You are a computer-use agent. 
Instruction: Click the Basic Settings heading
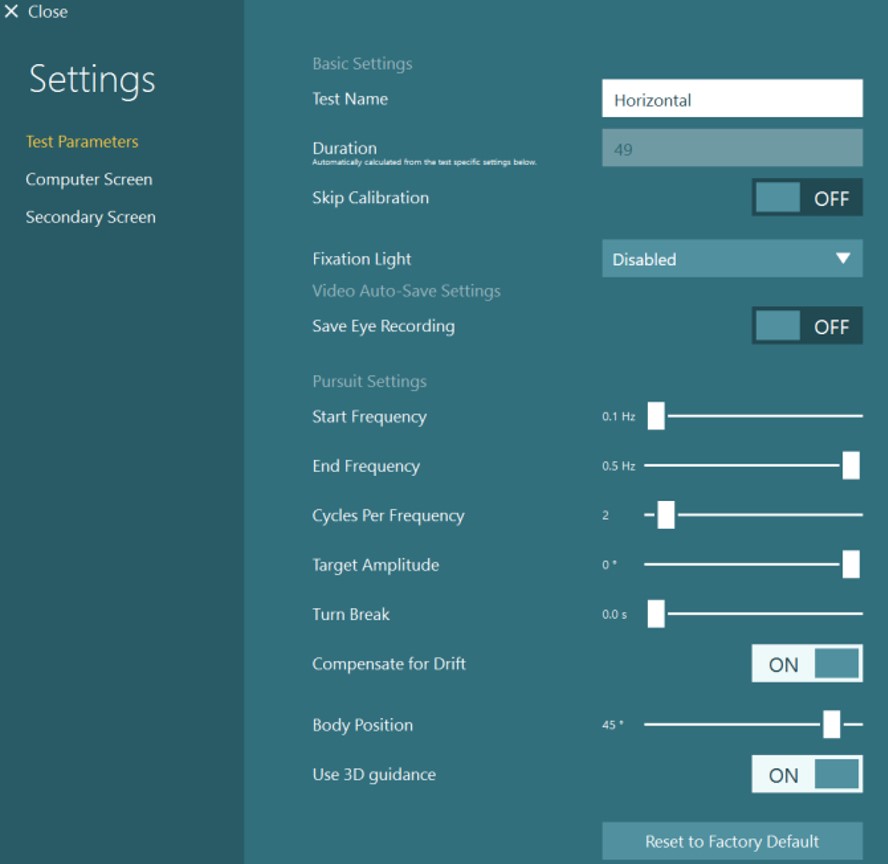coord(362,63)
